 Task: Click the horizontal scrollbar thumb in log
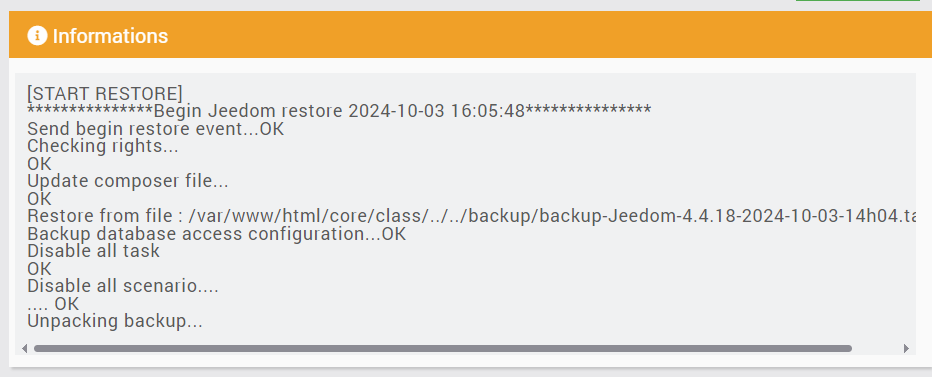pyautogui.click(x=443, y=348)
